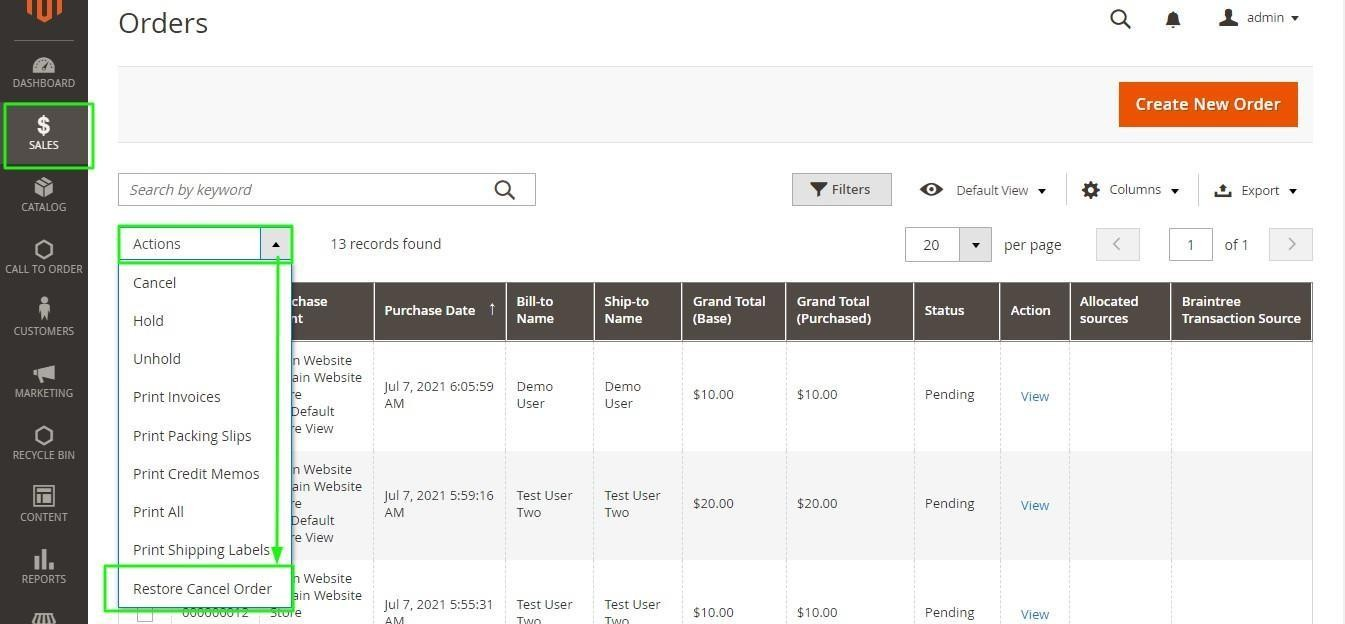Select Restore Cancel Order action
The height and width of the screenshot is (624, 1345).
pyautogui.click(x=202, y=589)
